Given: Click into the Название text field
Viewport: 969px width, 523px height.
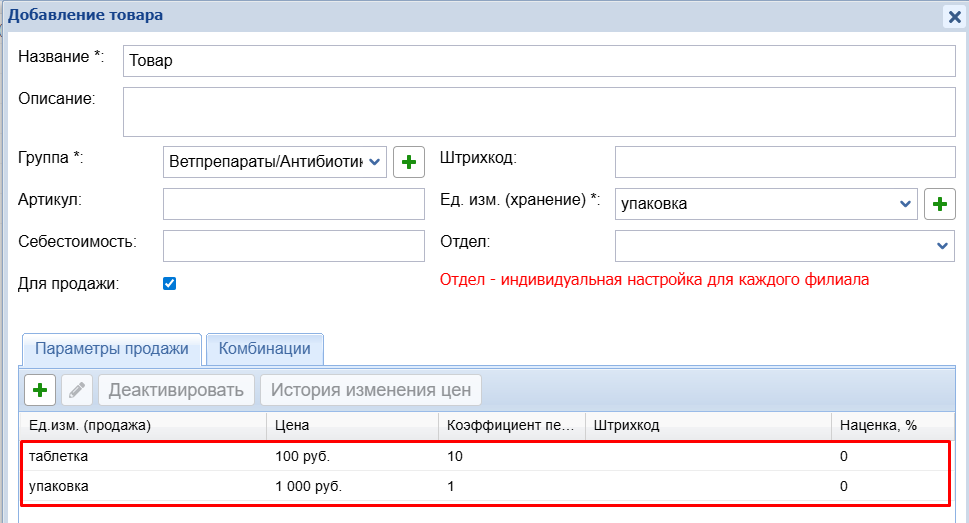Looking at the screenshot, I should tap(539, 61).
